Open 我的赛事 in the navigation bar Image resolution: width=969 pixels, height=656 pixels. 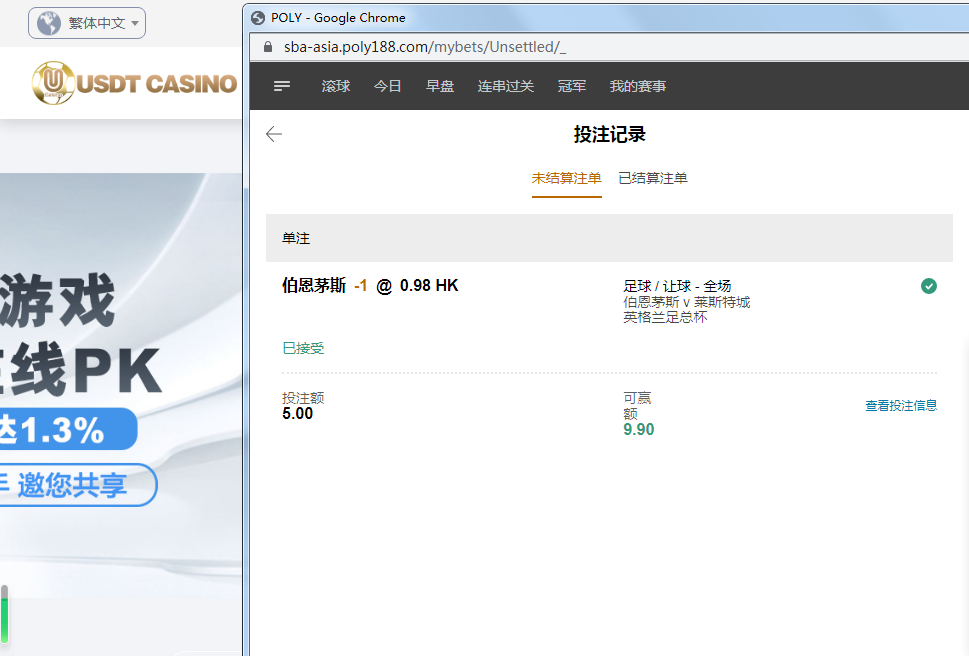[638, 87]
